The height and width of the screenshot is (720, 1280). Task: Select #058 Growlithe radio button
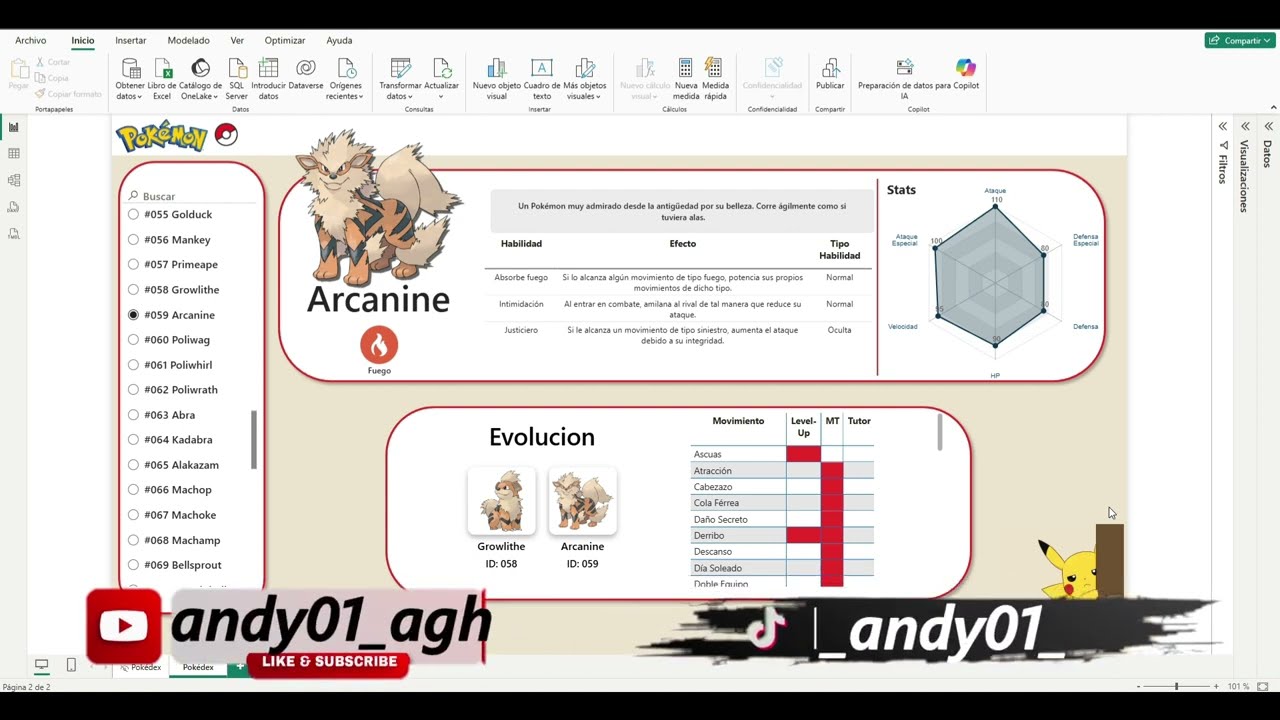click(133, 290)
